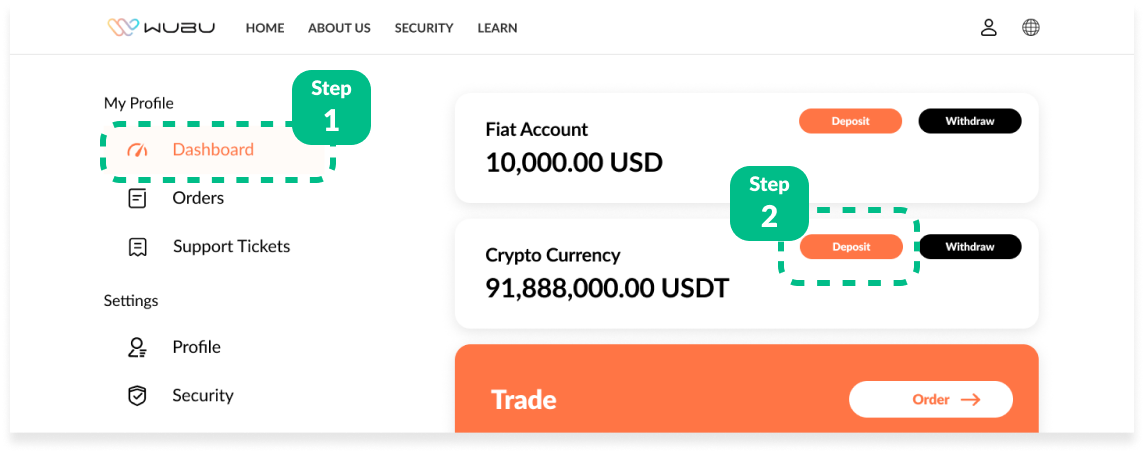This screenshot has height=453, width=1144.
Task: Click the Dashboard gauge icon
Action: click(x=137, y=150)
